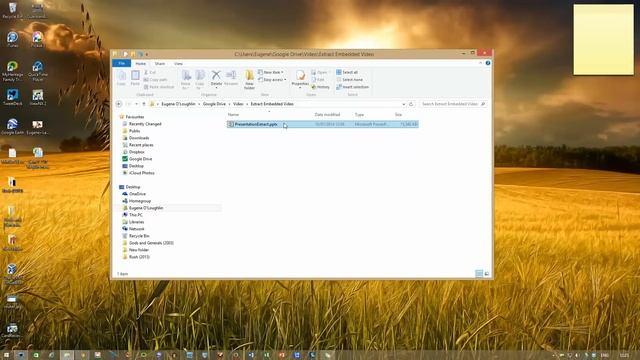Viewport: 640px width, 360px height.
Task: Collapse the ribbon with the chevron
Action: click(480, 63)
